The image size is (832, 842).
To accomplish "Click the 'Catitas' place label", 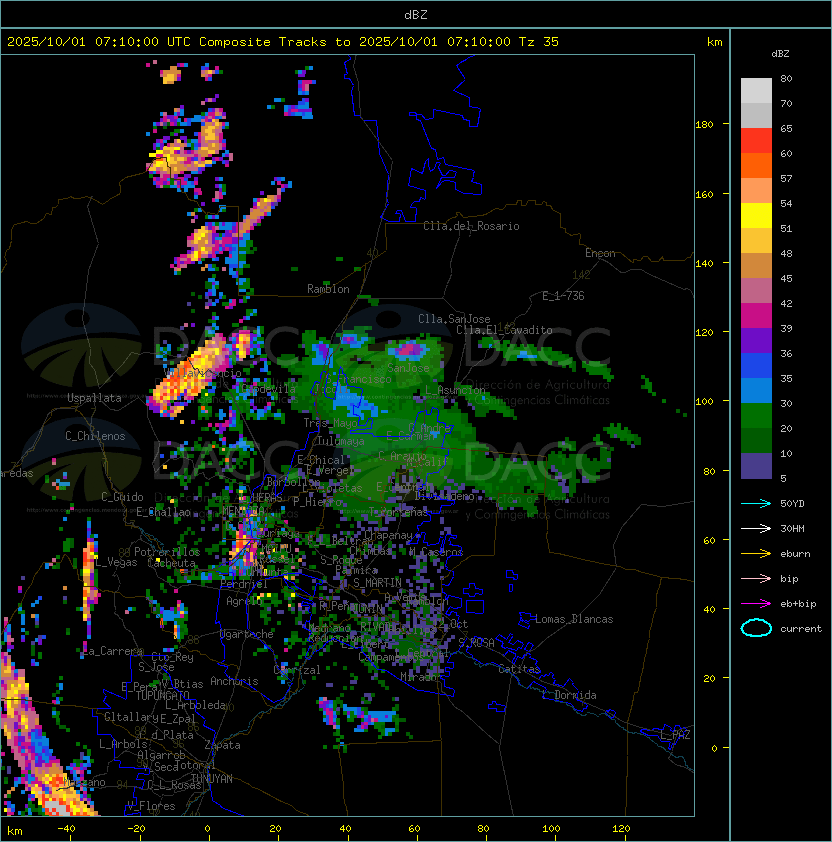I will [519, 669].
